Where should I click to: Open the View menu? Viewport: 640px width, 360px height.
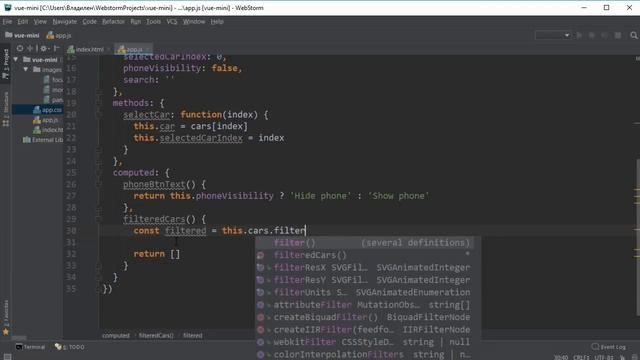coord(40,22)
